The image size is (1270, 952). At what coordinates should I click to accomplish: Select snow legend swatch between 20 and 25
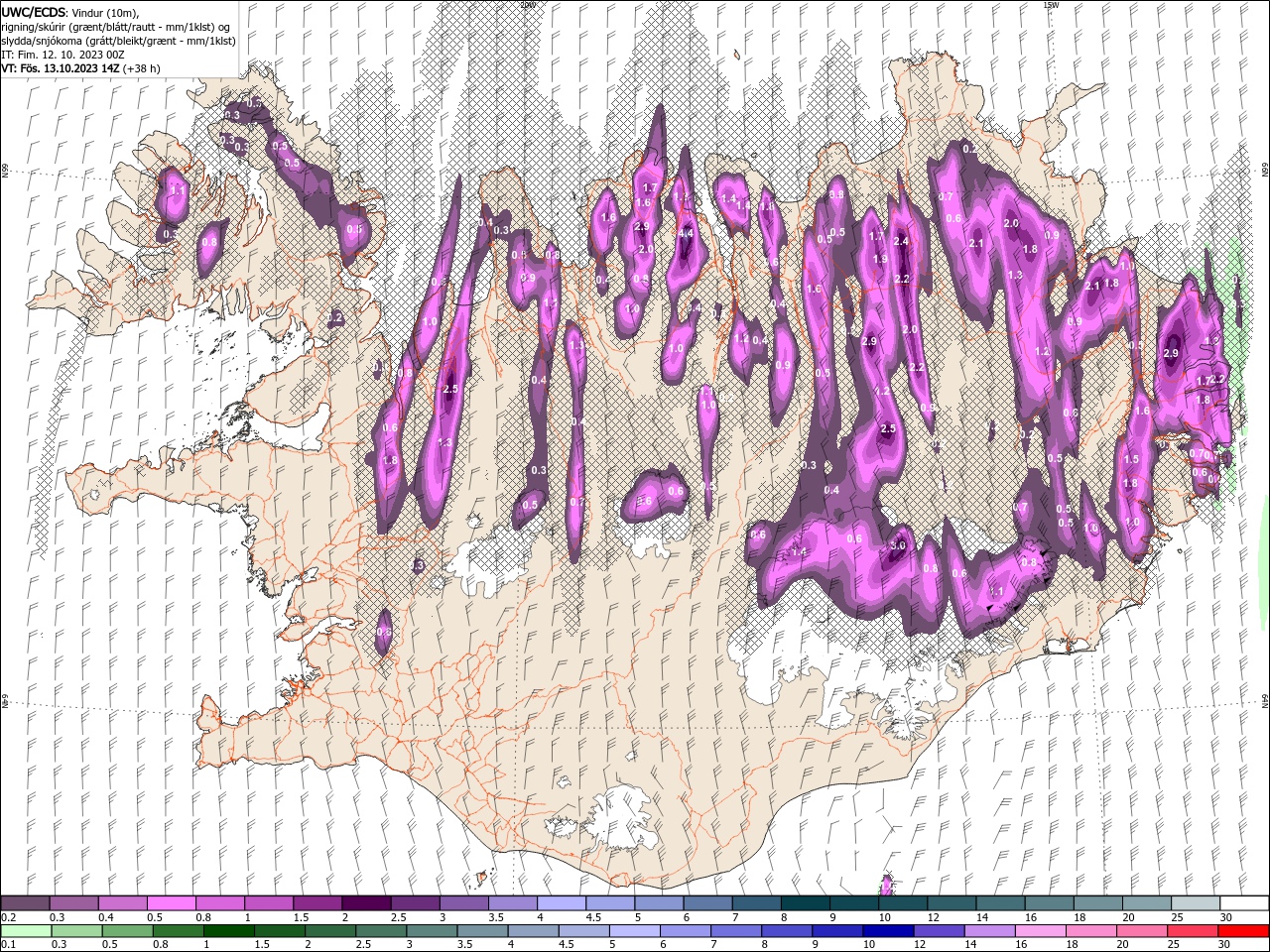[x=1146, y=903]
